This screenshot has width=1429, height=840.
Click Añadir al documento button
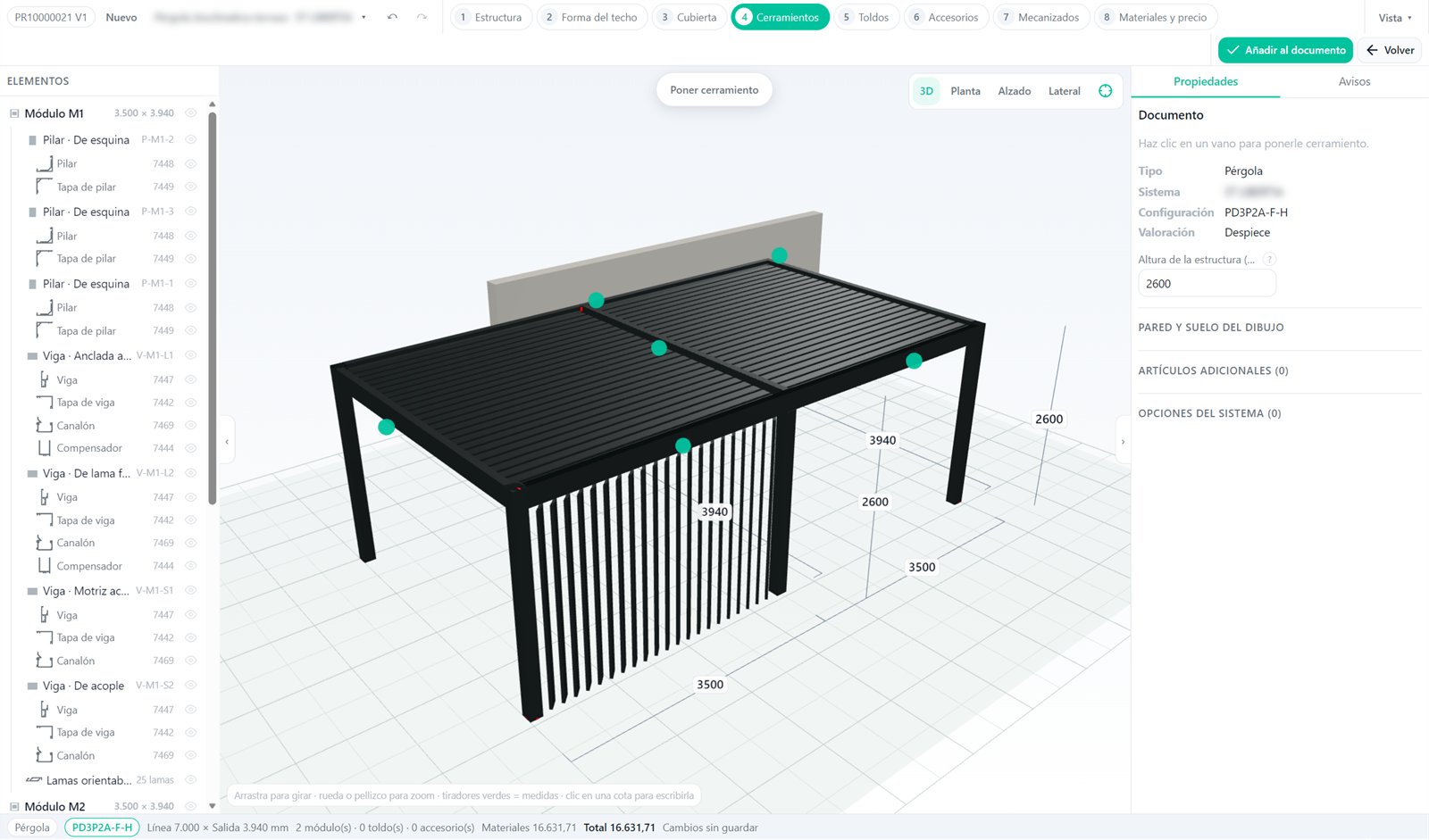point(1285,50)
